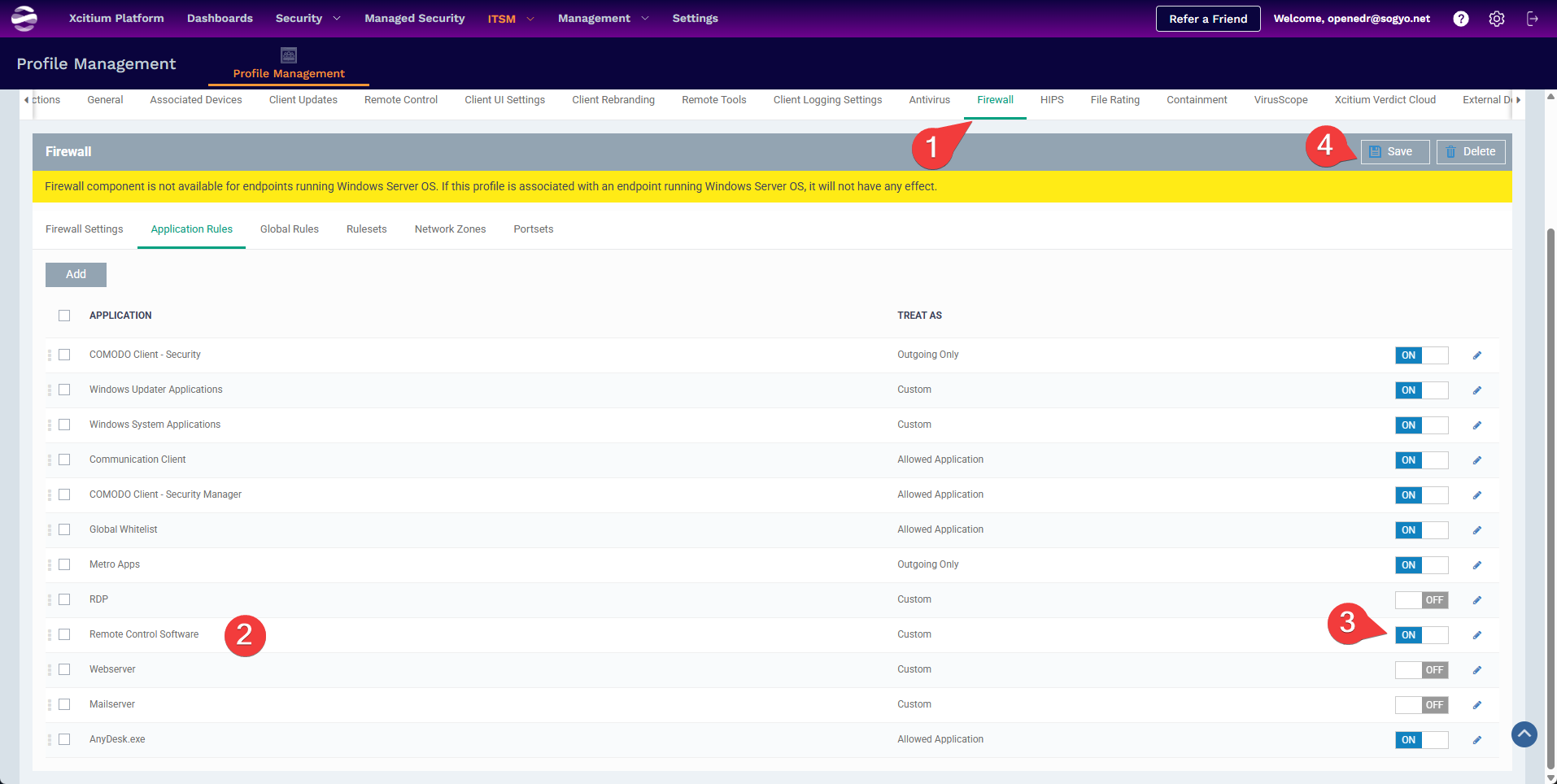This screenshot has height=784, width=1557.
Task: Open the Xcitium Verdict Cloud profile tab
Action: click(1385, 100)
